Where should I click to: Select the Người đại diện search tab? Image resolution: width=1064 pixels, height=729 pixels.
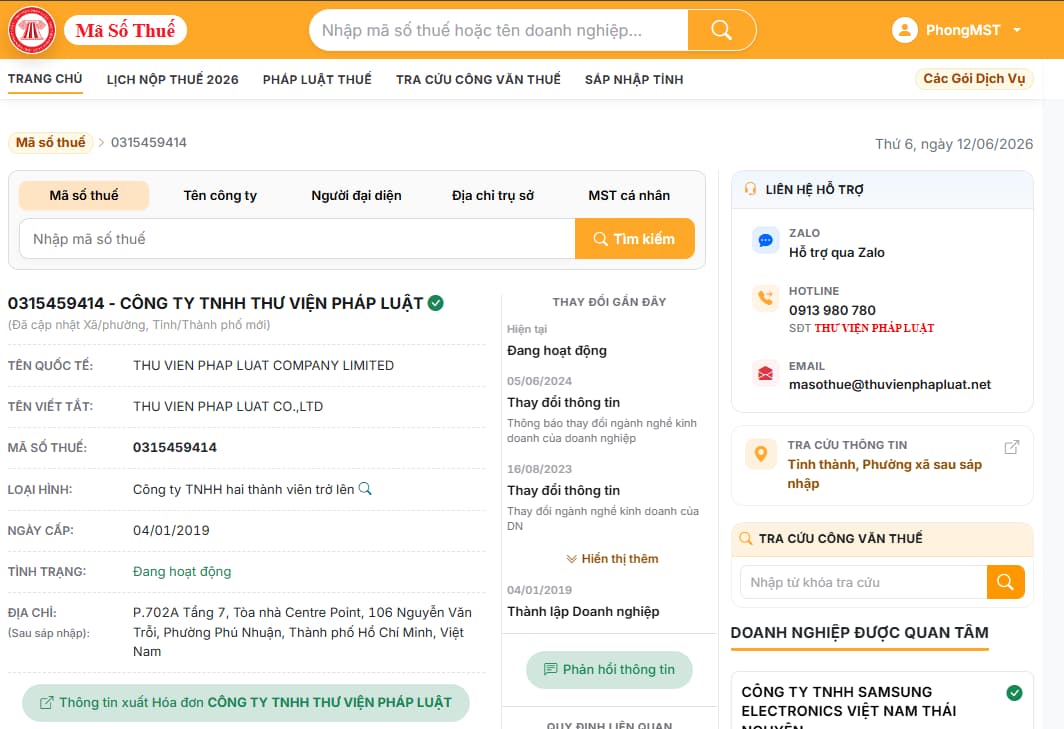356,195
